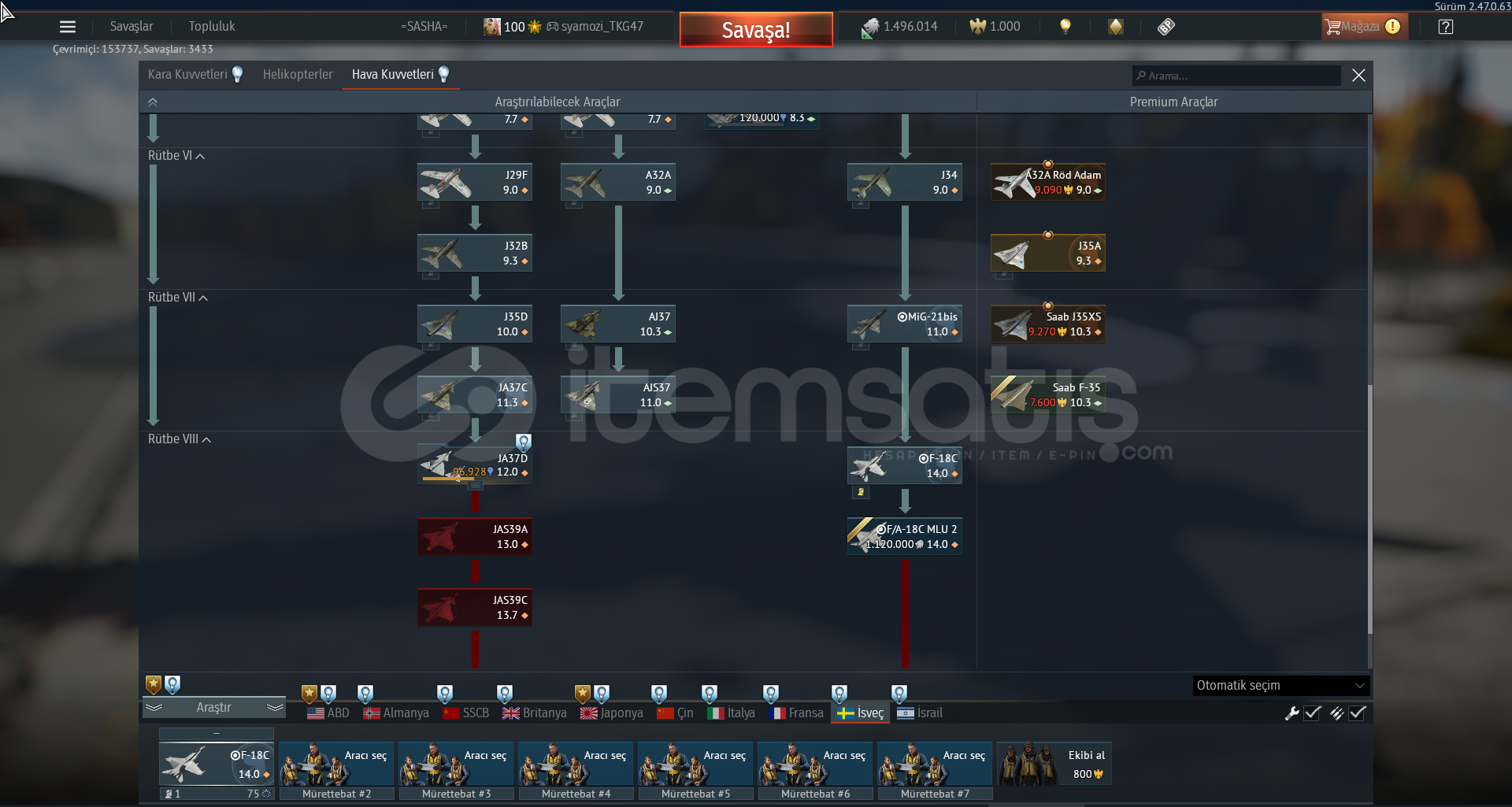The width and height of the screenshot is (1512, 807).
Task: Select Japonya nation tab
Action: 612,713
